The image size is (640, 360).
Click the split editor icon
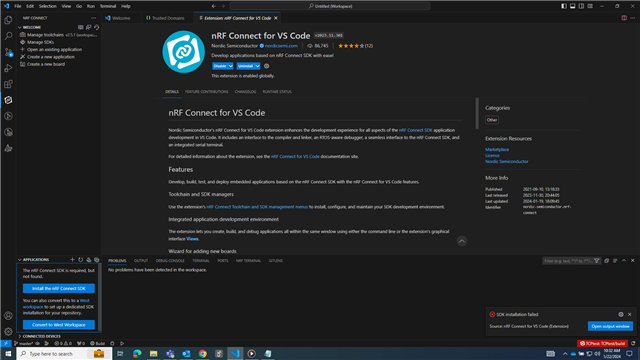[624, 18]
